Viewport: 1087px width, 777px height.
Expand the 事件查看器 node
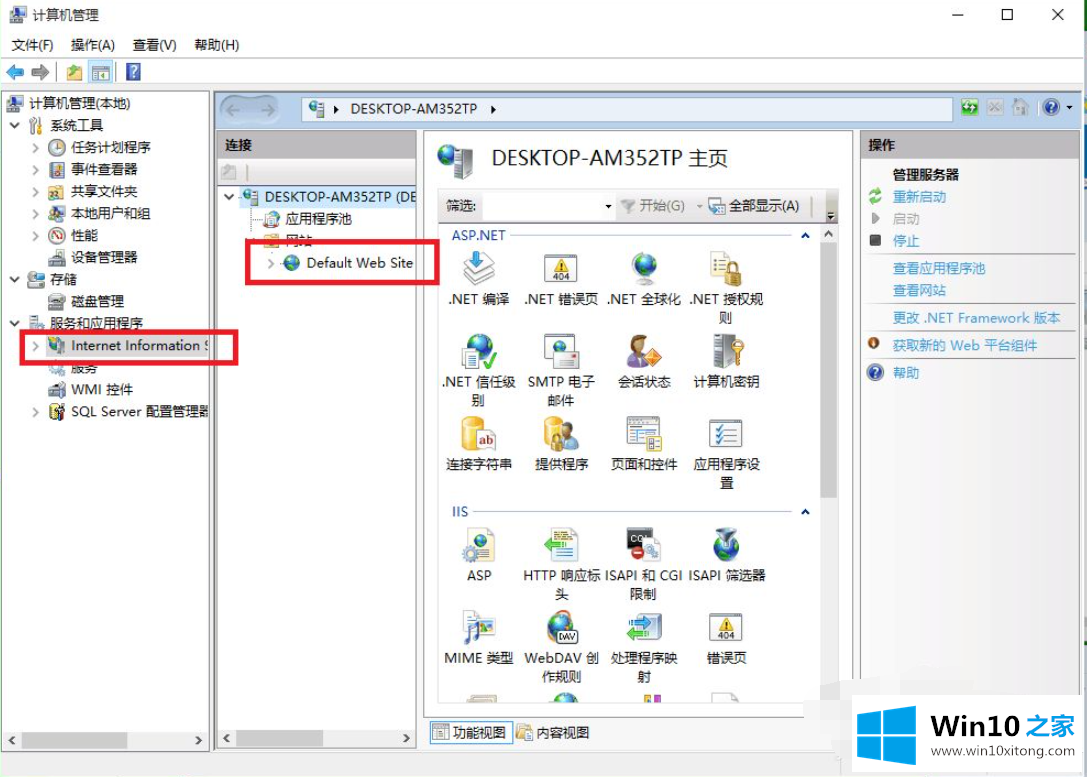point(35,169)
